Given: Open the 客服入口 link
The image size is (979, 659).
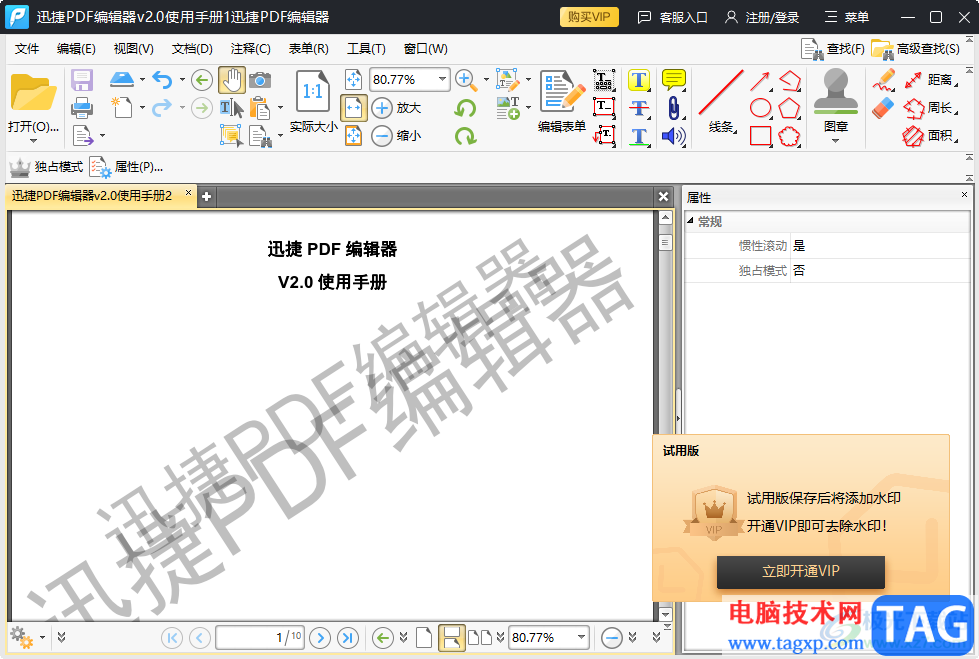Looking at the screenshot, I should pos(672,17).
